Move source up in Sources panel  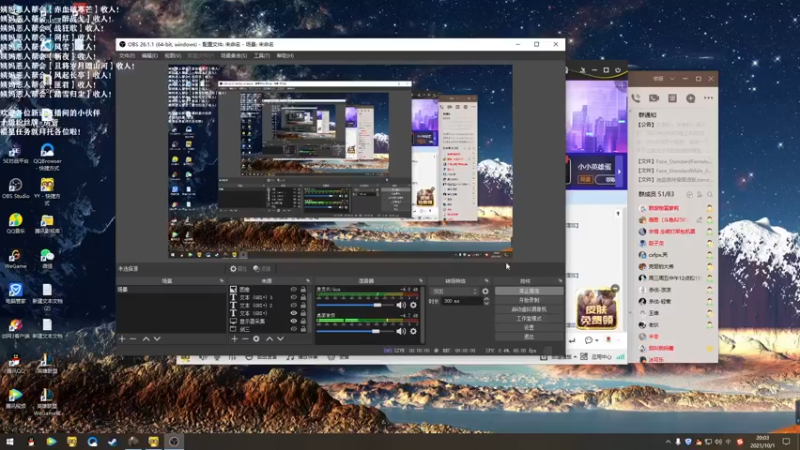coord(269,339)
